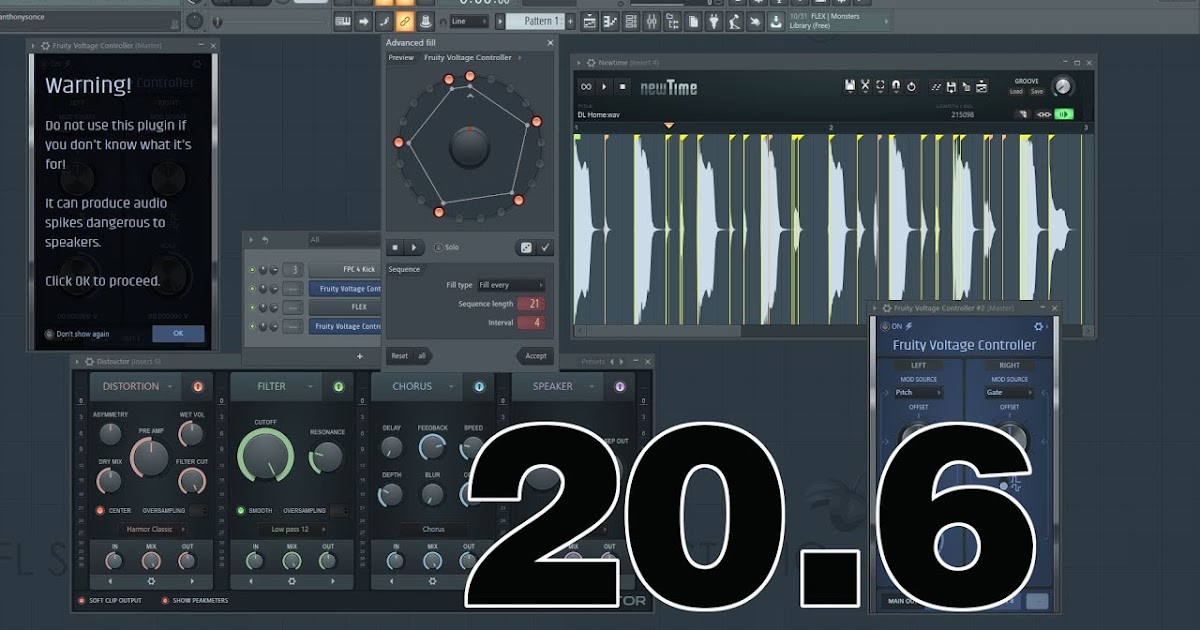Open the Fill type dropdown
The width and height of the screenshot is (1200, 630).
tap(511, 285)
